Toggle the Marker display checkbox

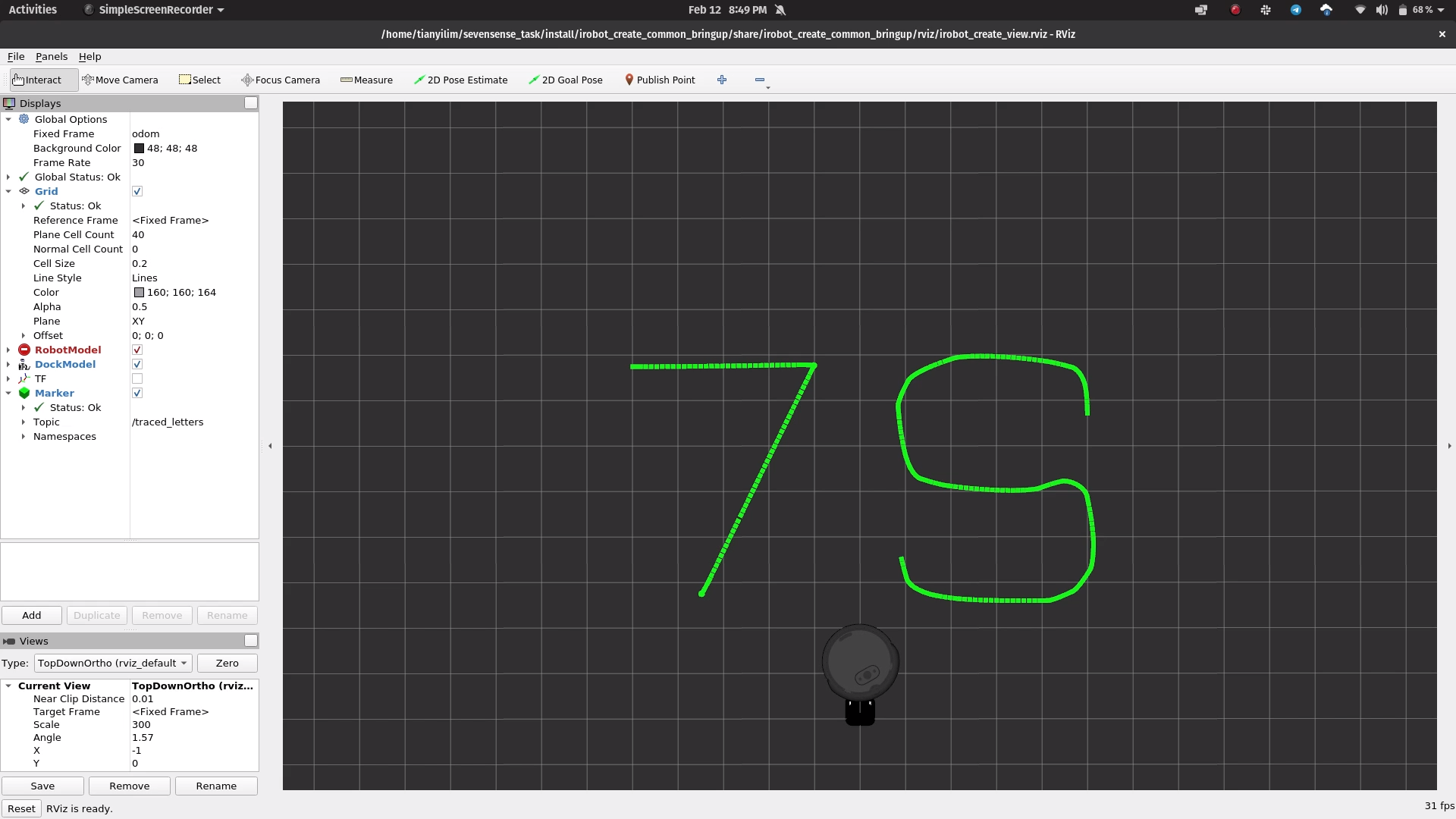coord(137,393)
